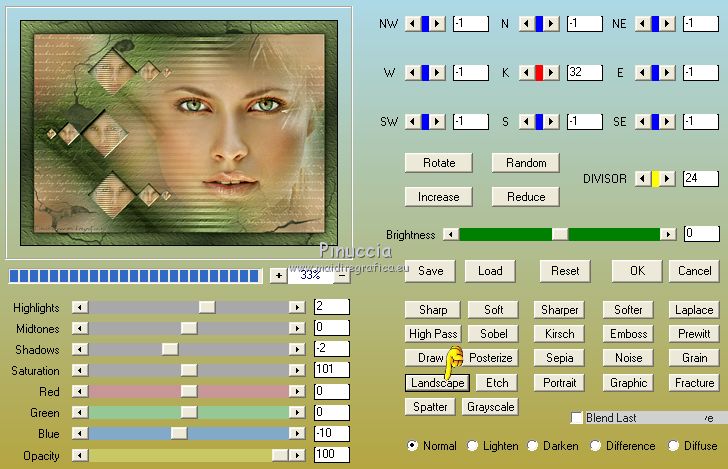Apply the Sharper preset
Viewport: 728px width, 469px height.
559,310
